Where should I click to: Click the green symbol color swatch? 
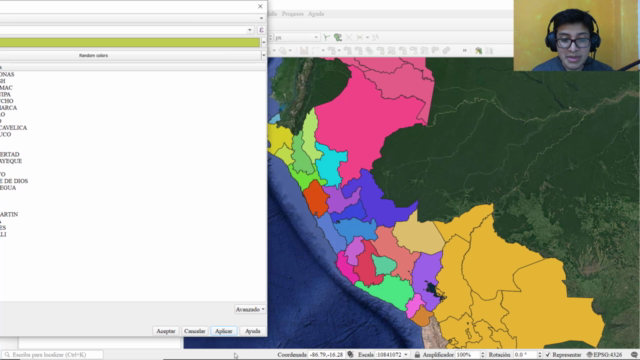click(x=130, y=42)
